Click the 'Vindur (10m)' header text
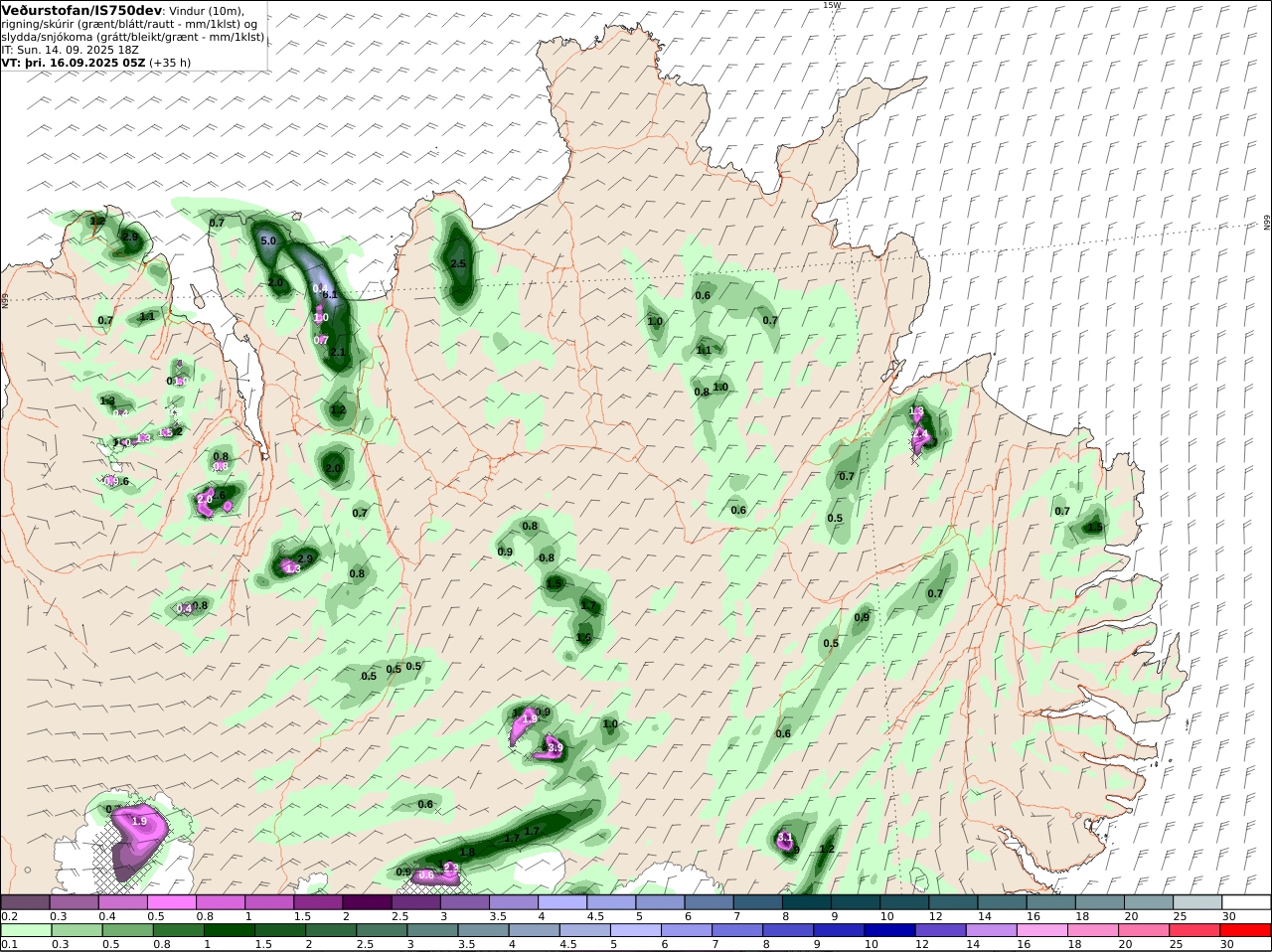Image resolution: width=1272 pixels, height=952 pixels. coord(207,10)
